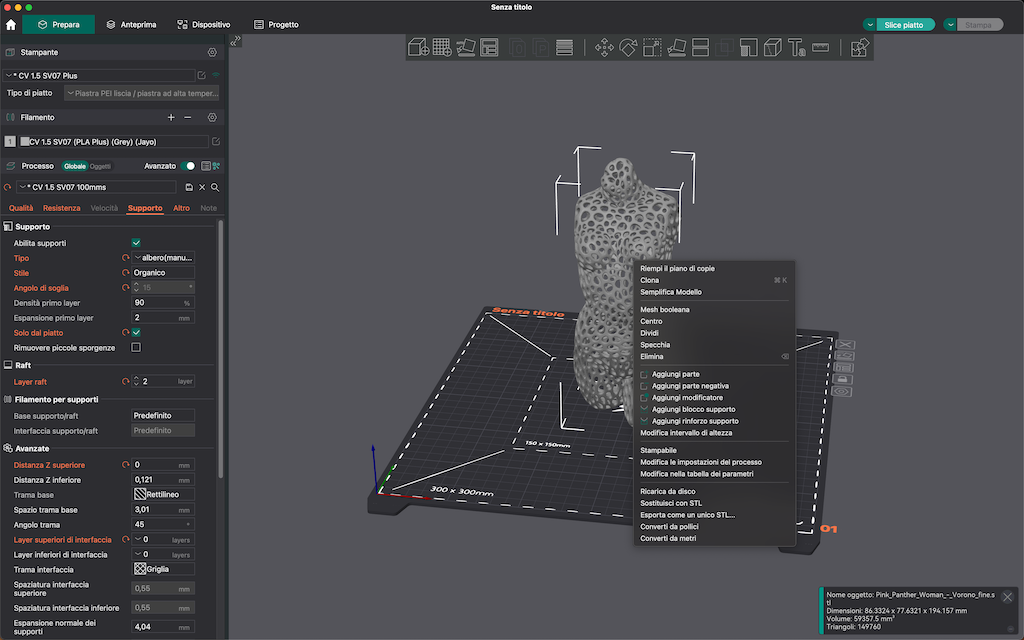The image size is (1024, 640).
Task: Select the Move tool
Action: [604, 48]
